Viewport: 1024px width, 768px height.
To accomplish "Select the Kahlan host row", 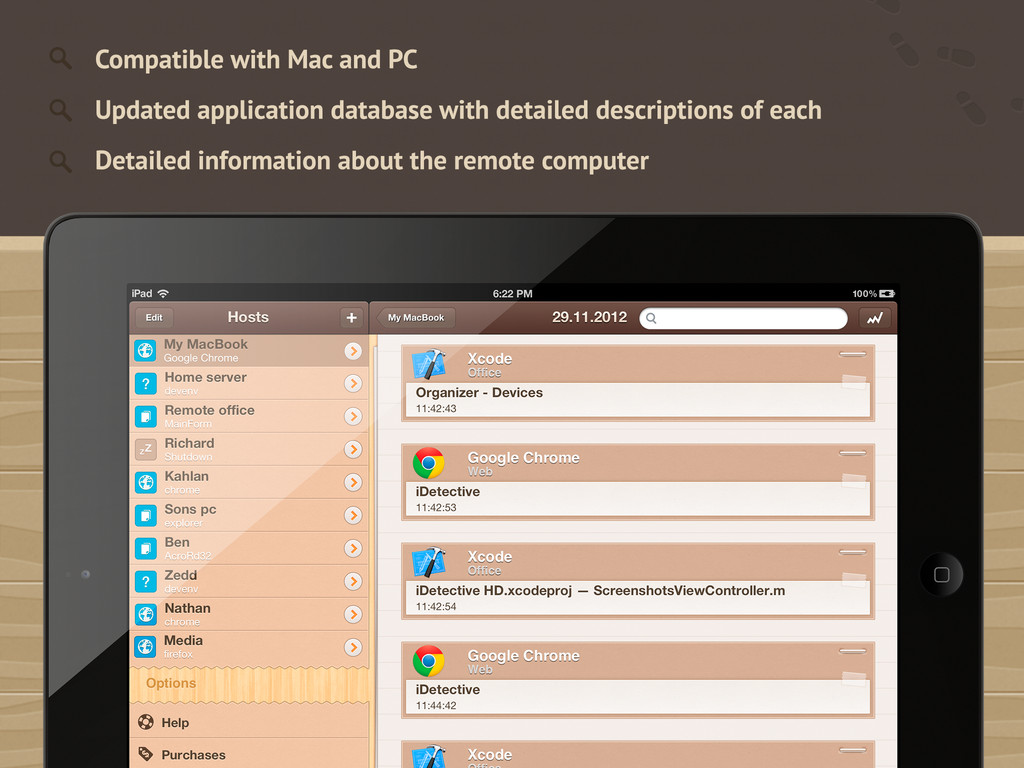I will pos(249,483).
